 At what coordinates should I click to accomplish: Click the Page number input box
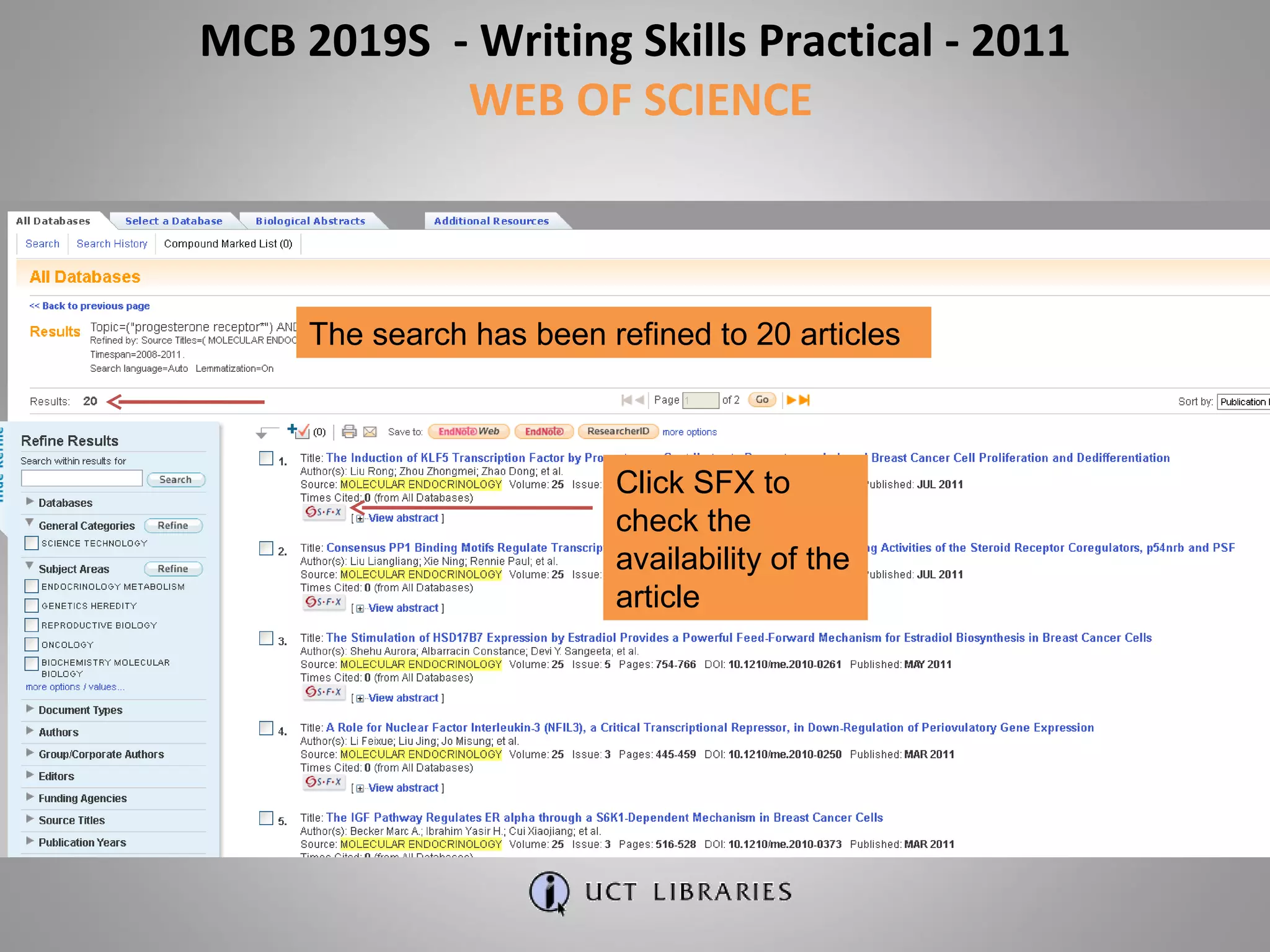point(701,400)
